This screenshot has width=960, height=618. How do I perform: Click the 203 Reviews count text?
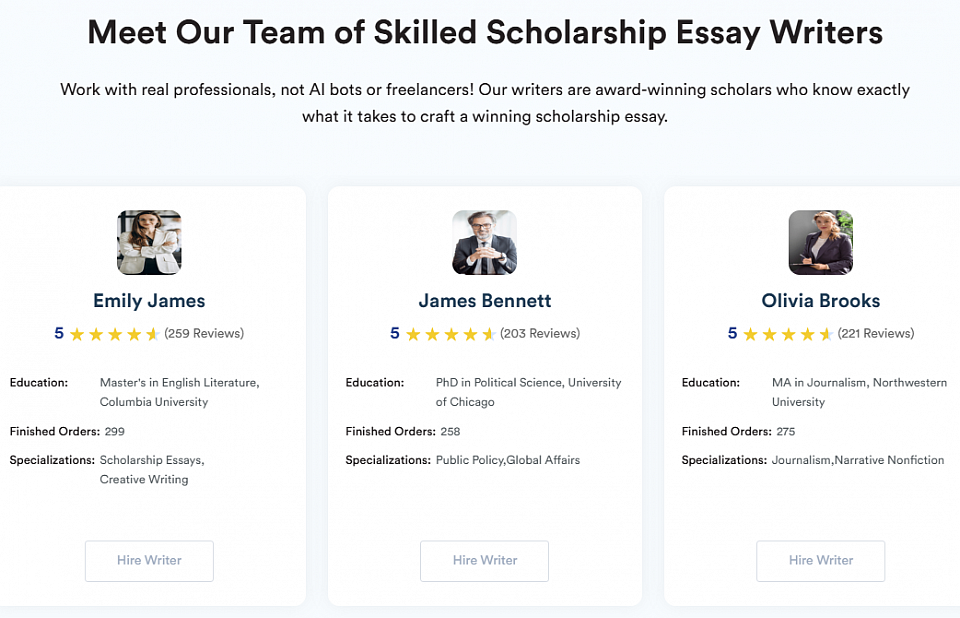(x=540, y=333)
